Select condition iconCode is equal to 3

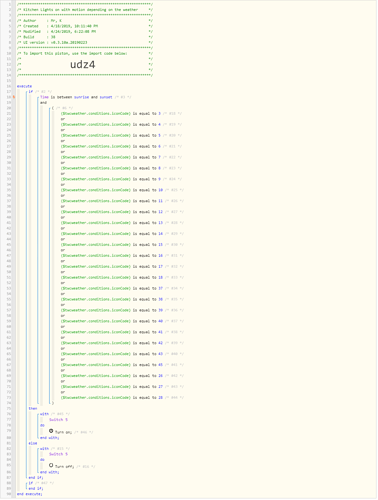pos(111,114)
